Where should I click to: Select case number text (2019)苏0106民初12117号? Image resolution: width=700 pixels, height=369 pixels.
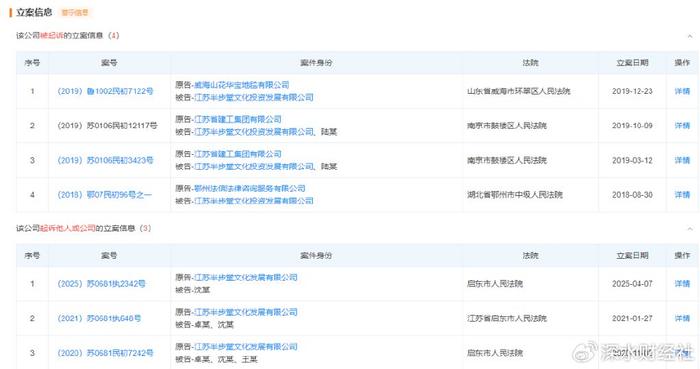click(x=107, y=126)
